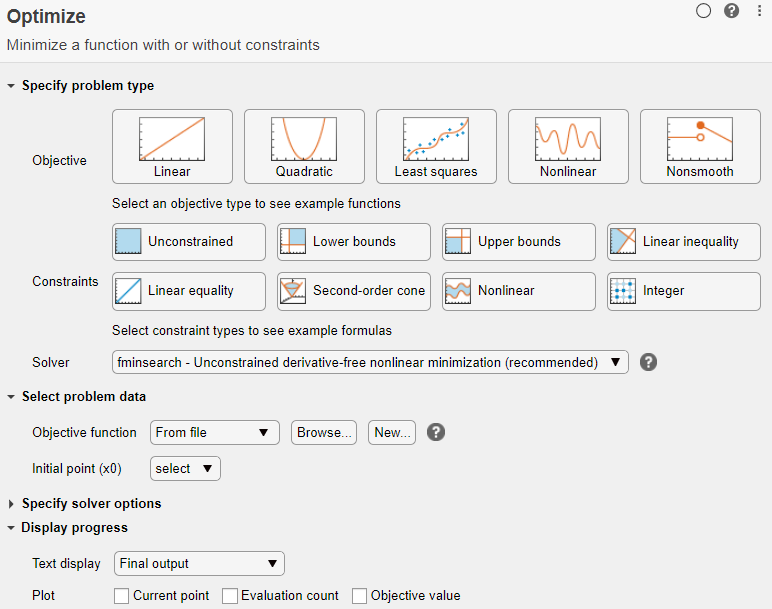The image size is (772, 609).
Task: Choose the Quadratic objective icon
Action: point(304,146)
